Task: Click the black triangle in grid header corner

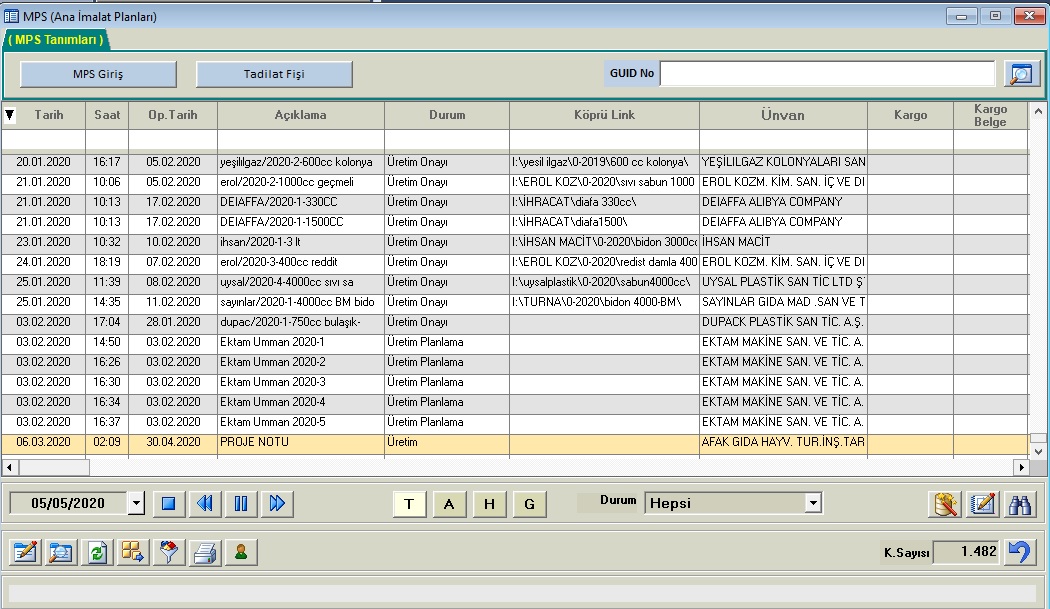Action: [10, 115]
